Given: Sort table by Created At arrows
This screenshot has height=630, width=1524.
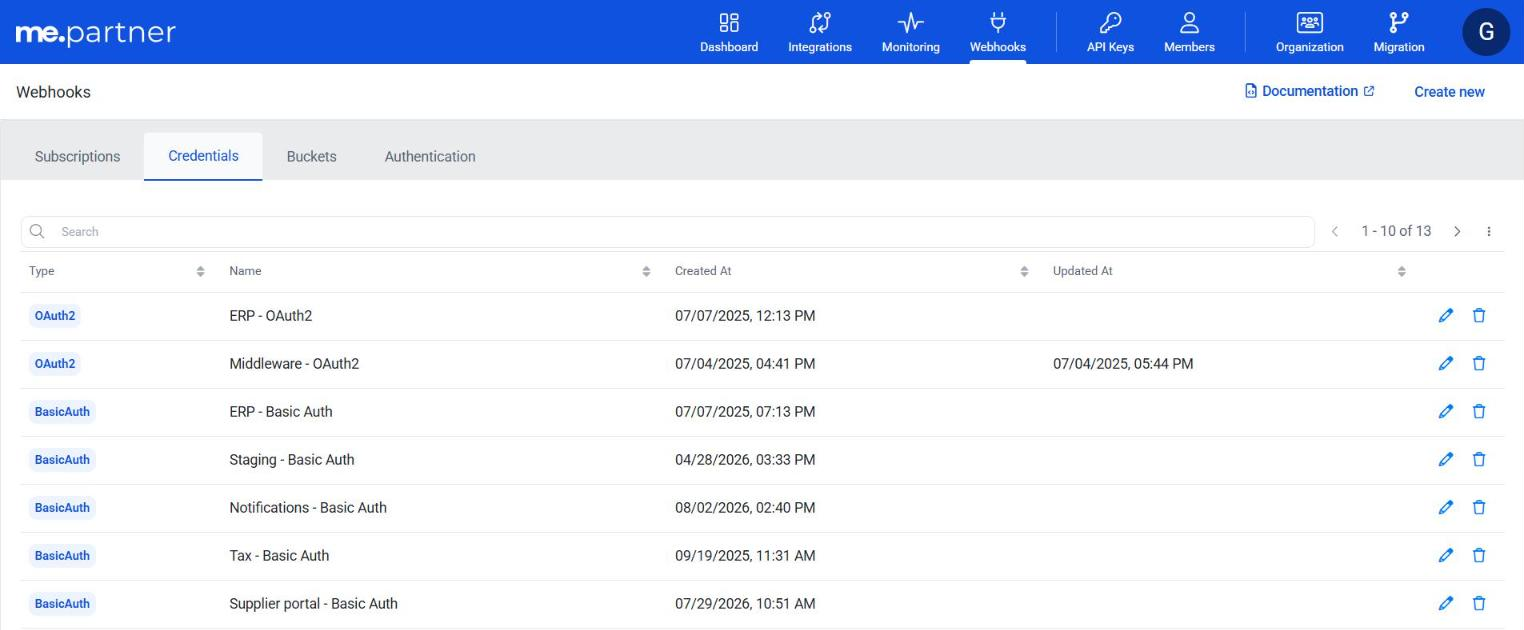Looking at the screenshot, I should pyautogui.click(x=1024, y=272).
